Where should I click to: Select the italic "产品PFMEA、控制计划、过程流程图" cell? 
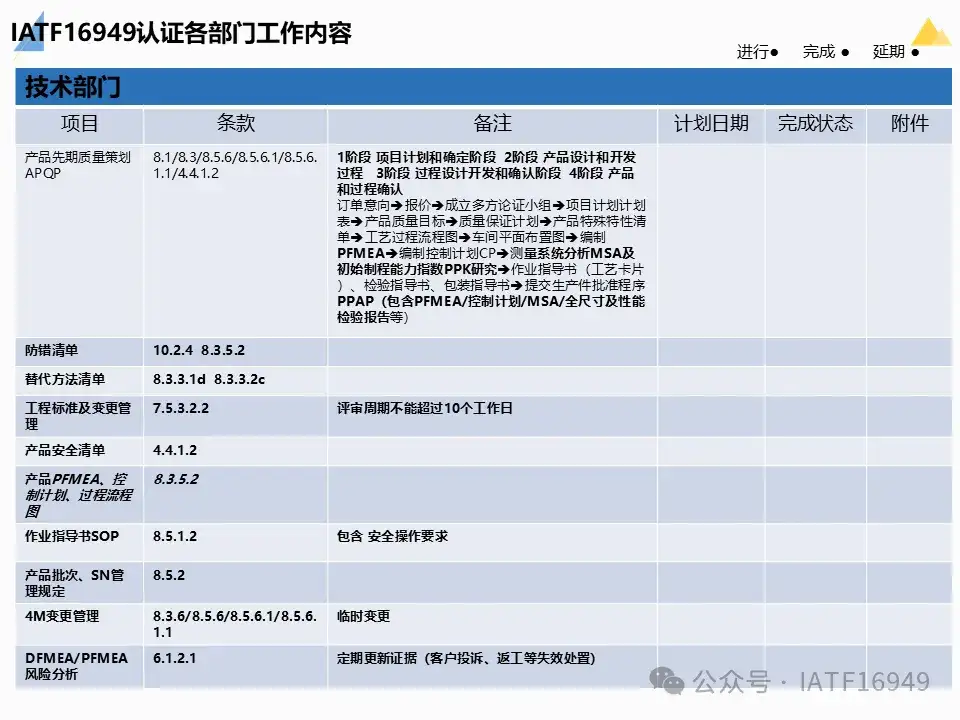click(78, 495)
